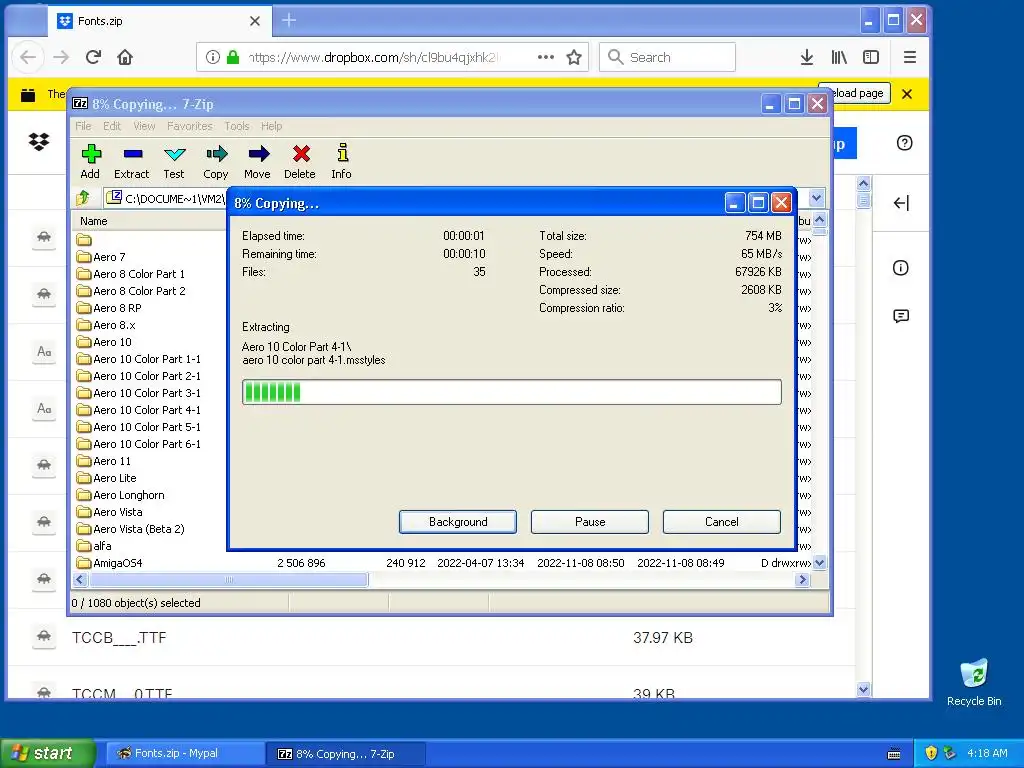This screenshot has width=1024, height=768.
Task: Click the Reload page button
Action: tap(859, 93)
